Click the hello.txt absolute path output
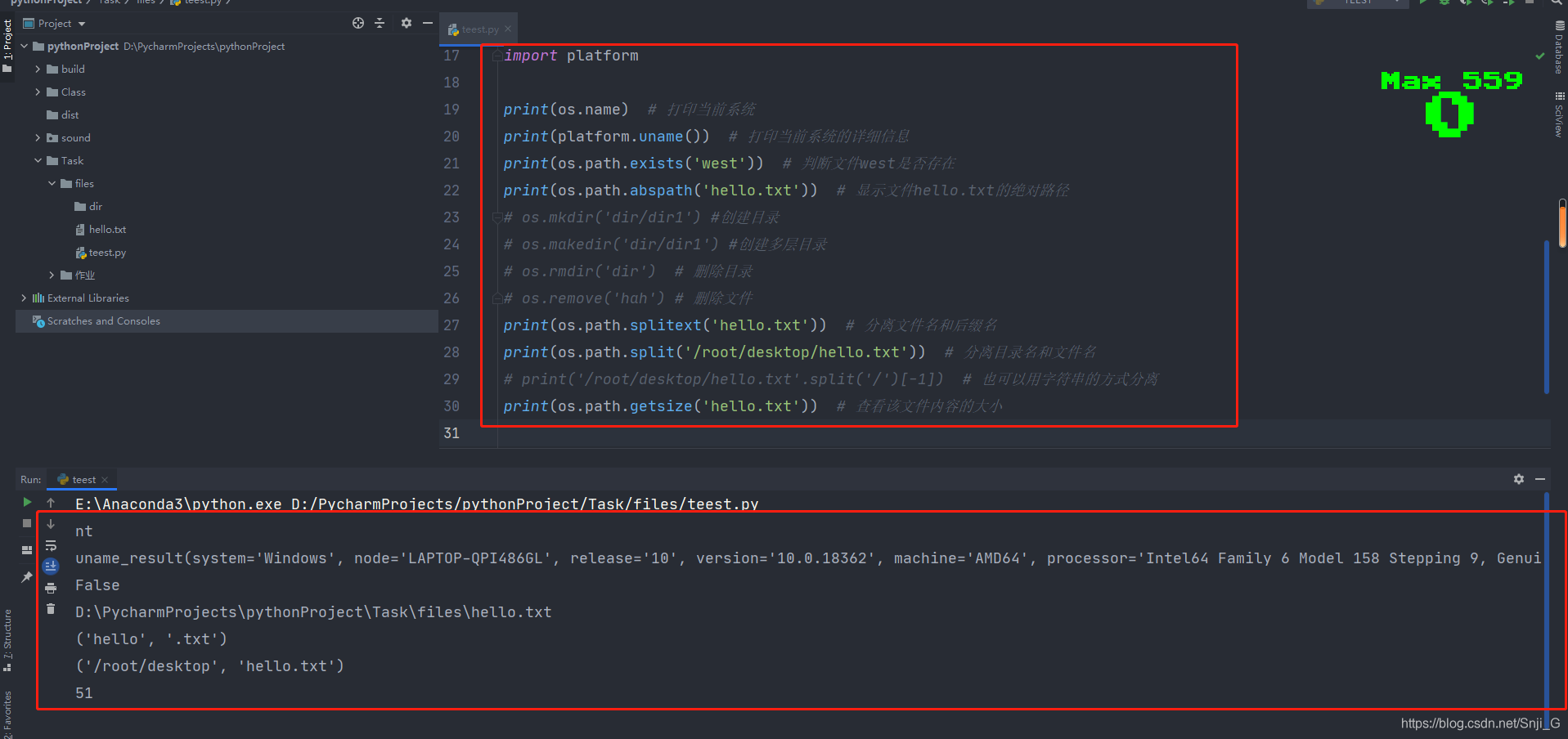Screen dimensions: 1568x739 point(313,612)
